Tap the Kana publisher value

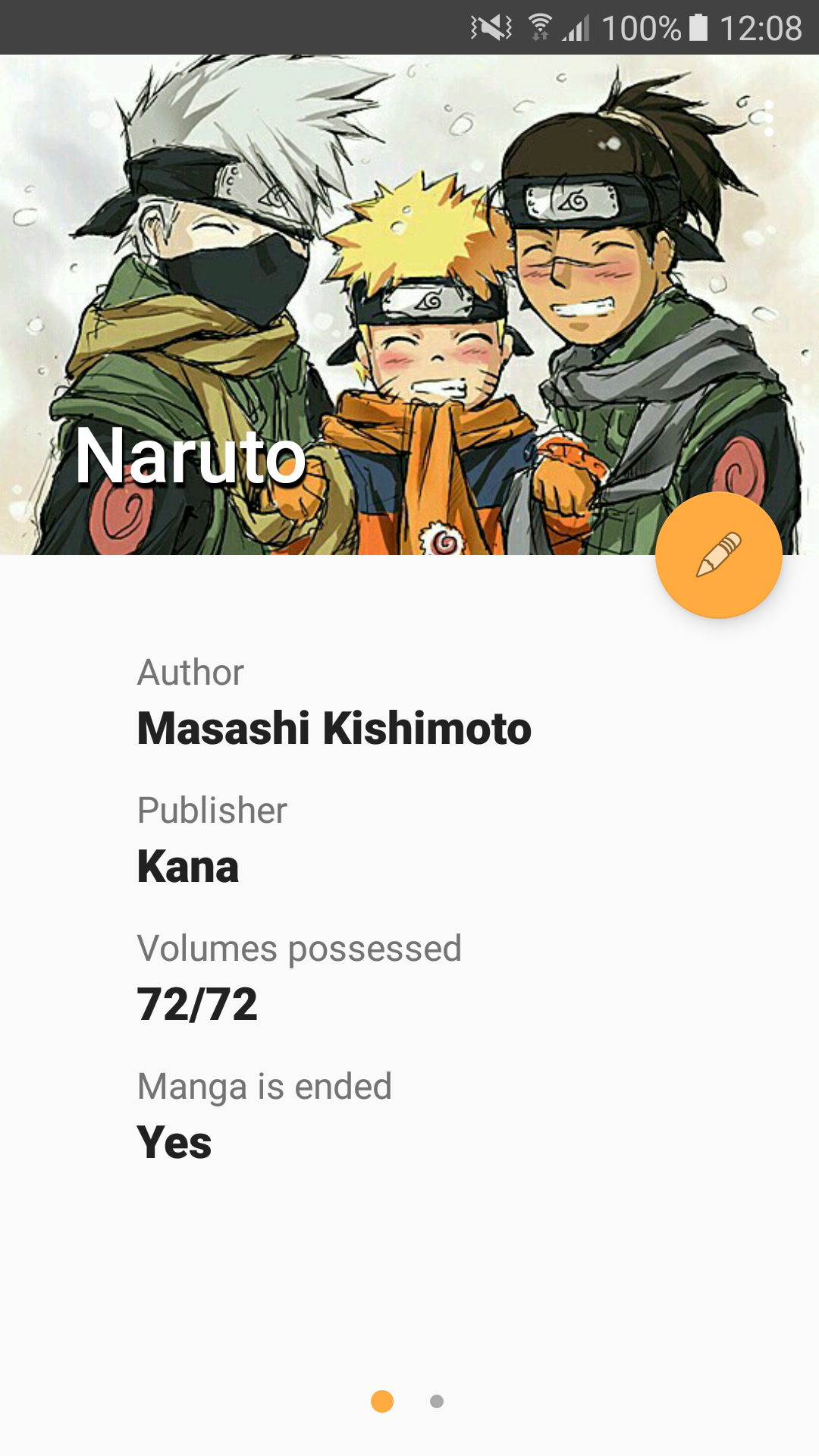188,867
